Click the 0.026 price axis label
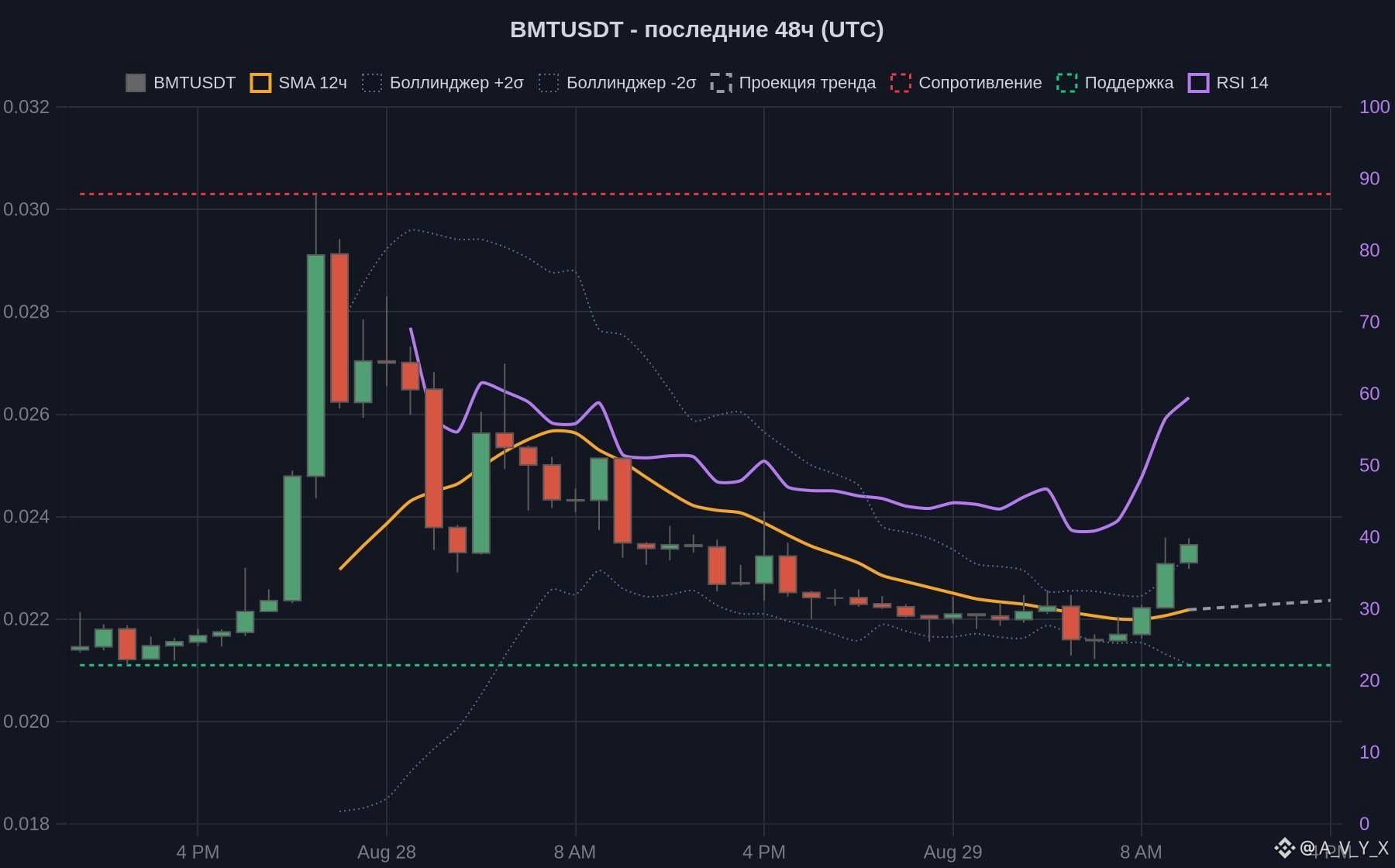 tap(26, 414)
